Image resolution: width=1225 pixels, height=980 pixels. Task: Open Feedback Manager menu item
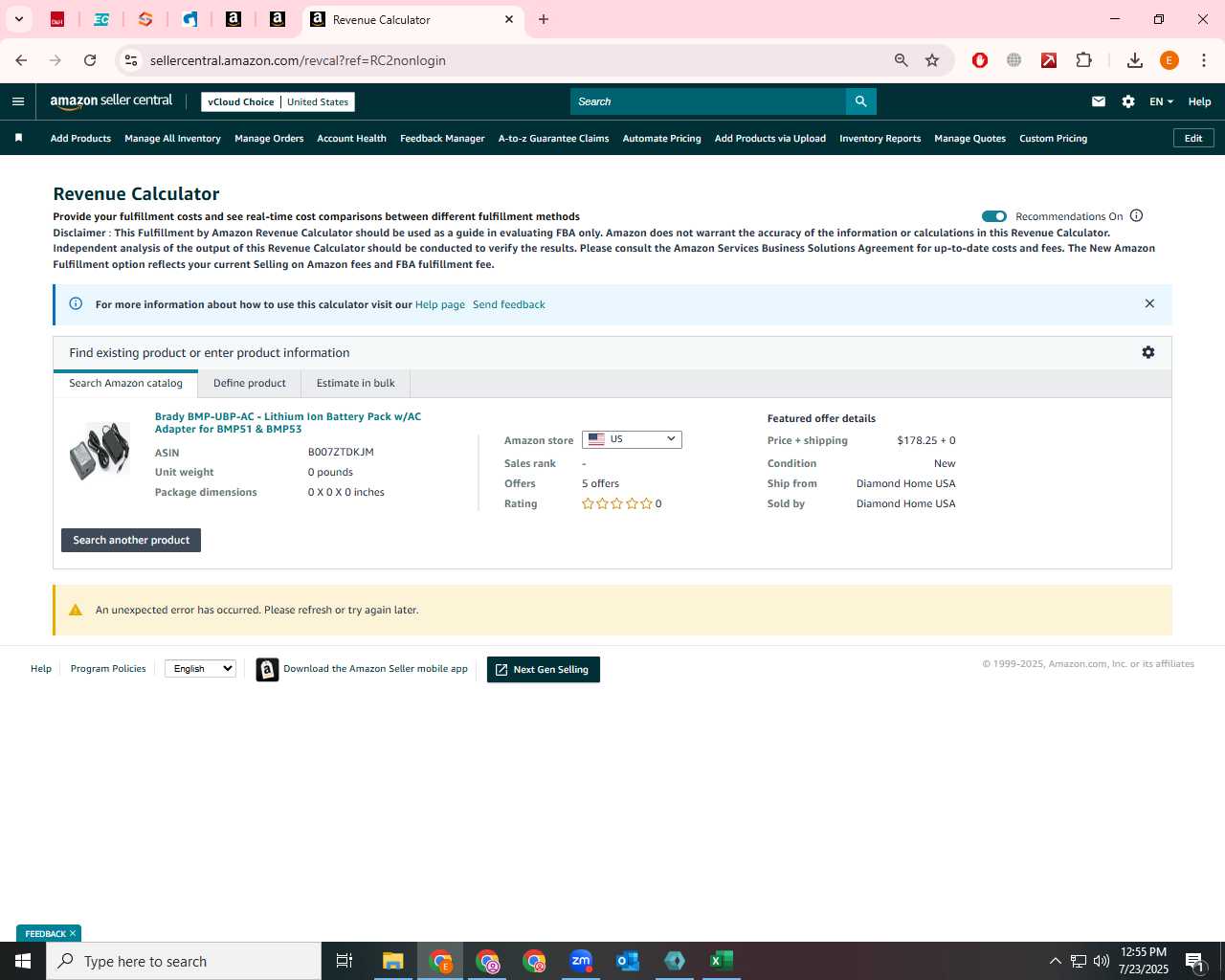(442, 138)
